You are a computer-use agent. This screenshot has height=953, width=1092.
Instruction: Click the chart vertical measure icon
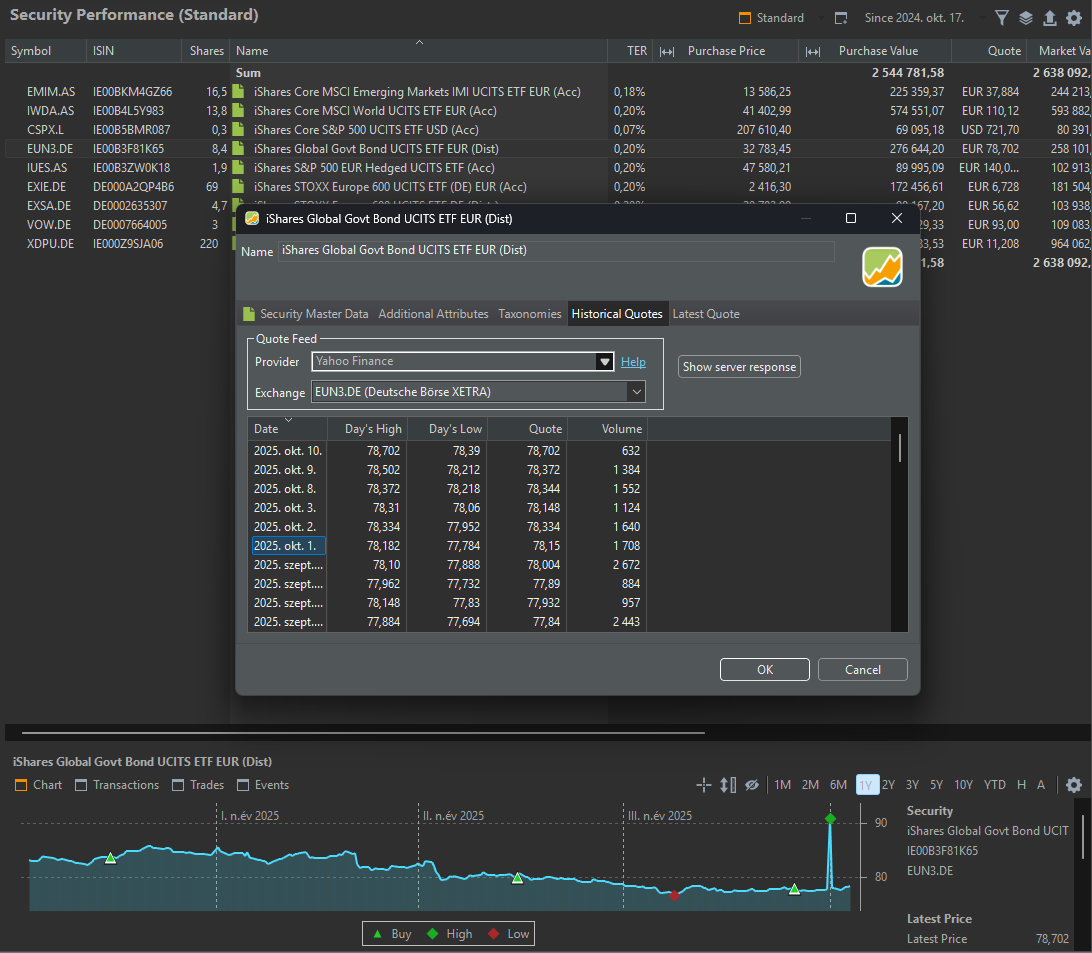point(728,785)
